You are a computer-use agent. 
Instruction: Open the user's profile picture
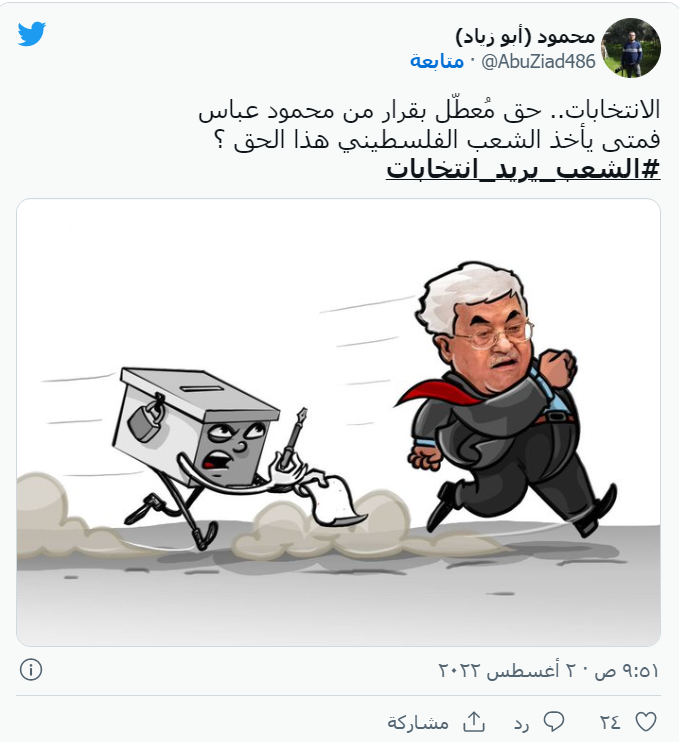[631, 48]
